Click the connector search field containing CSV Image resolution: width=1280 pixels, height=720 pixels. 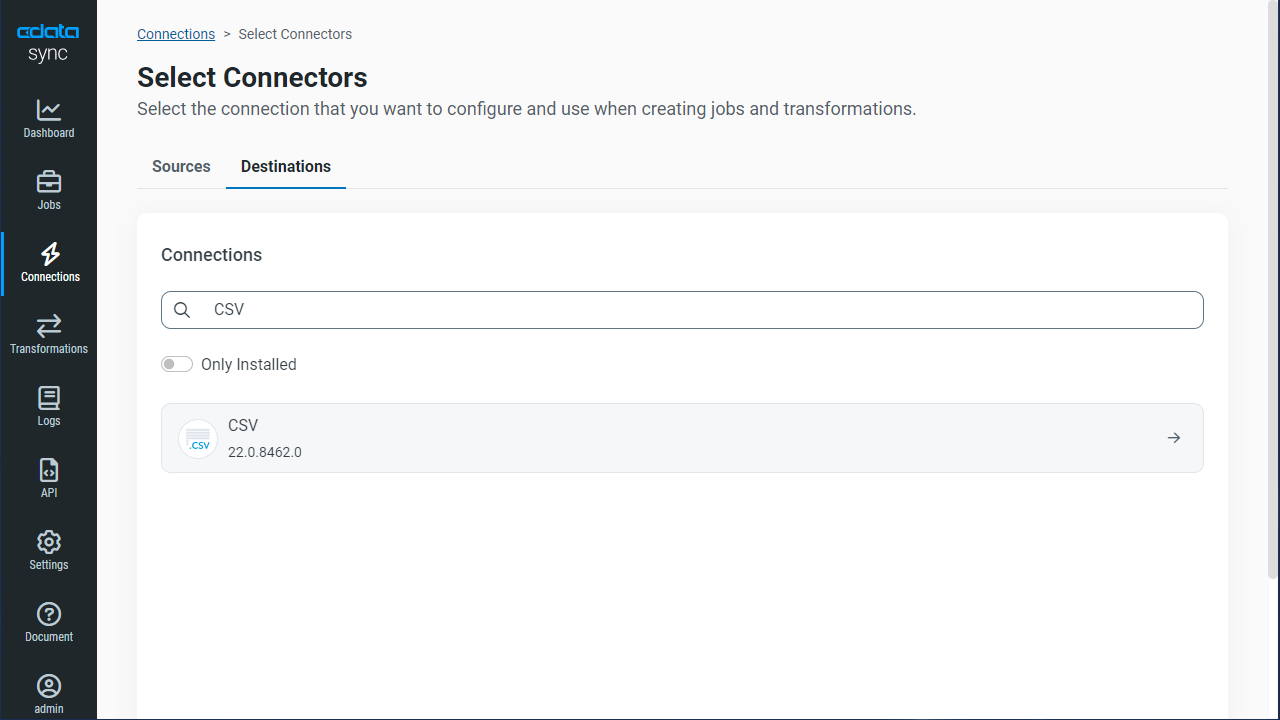(x=700, y=310)
